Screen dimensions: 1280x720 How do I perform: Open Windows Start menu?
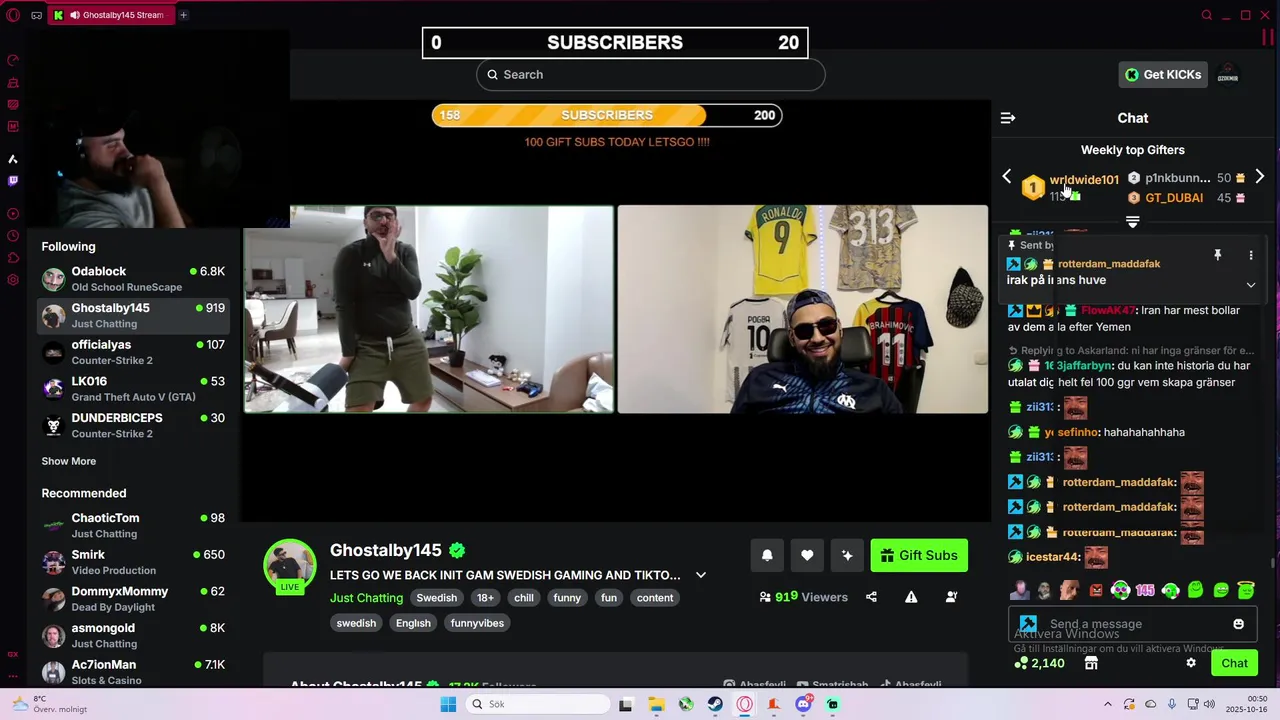pos(448,704)
